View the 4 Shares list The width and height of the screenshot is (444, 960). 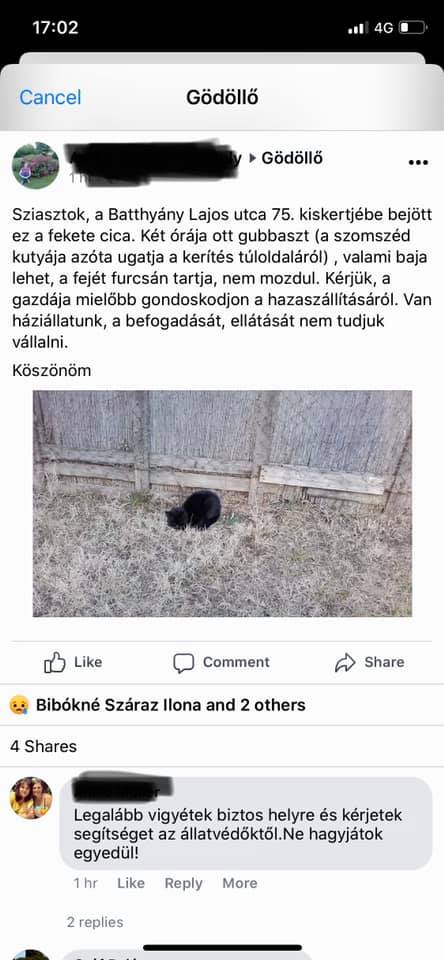coord(43,746)
